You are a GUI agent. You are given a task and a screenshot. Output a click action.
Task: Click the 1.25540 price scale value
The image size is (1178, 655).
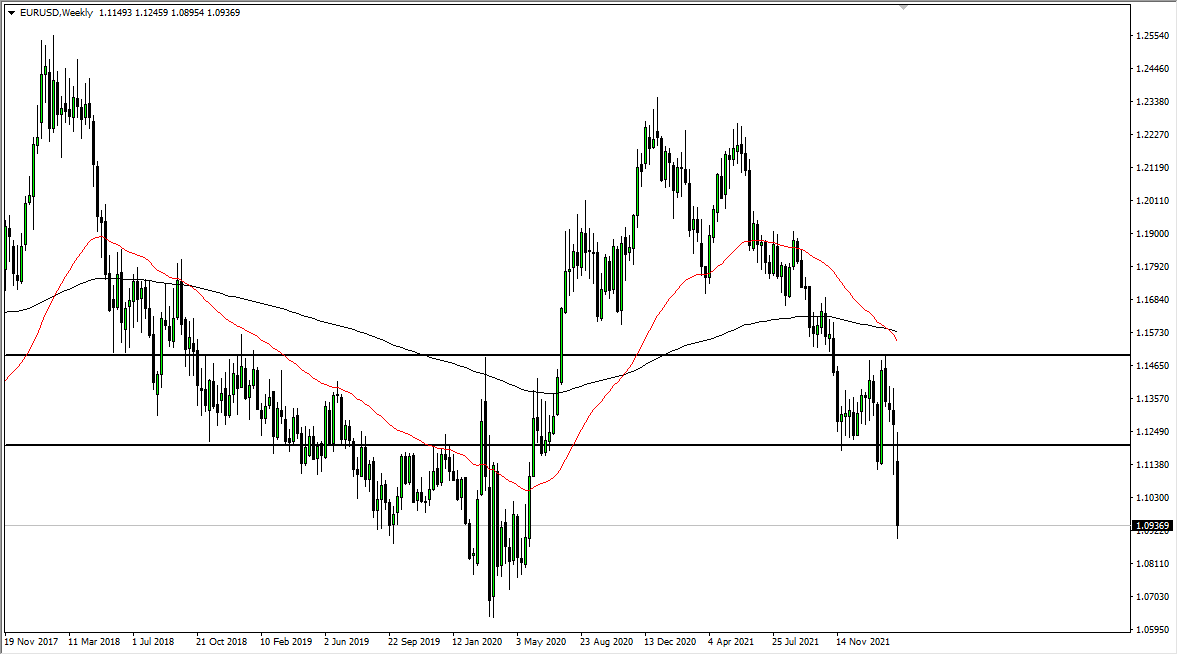point(1151,36)
